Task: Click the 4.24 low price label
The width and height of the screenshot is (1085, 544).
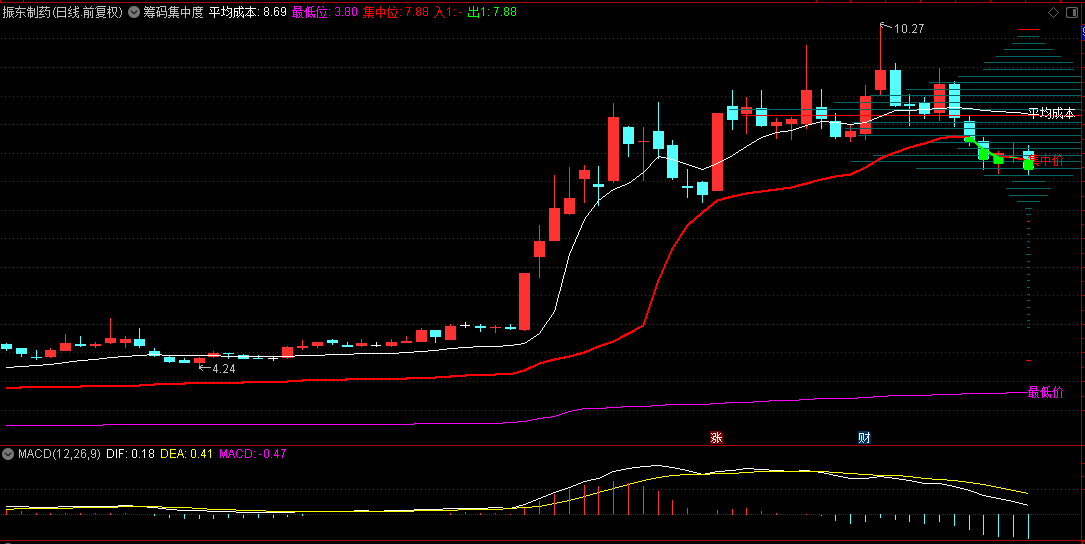Action: point(224,369)
